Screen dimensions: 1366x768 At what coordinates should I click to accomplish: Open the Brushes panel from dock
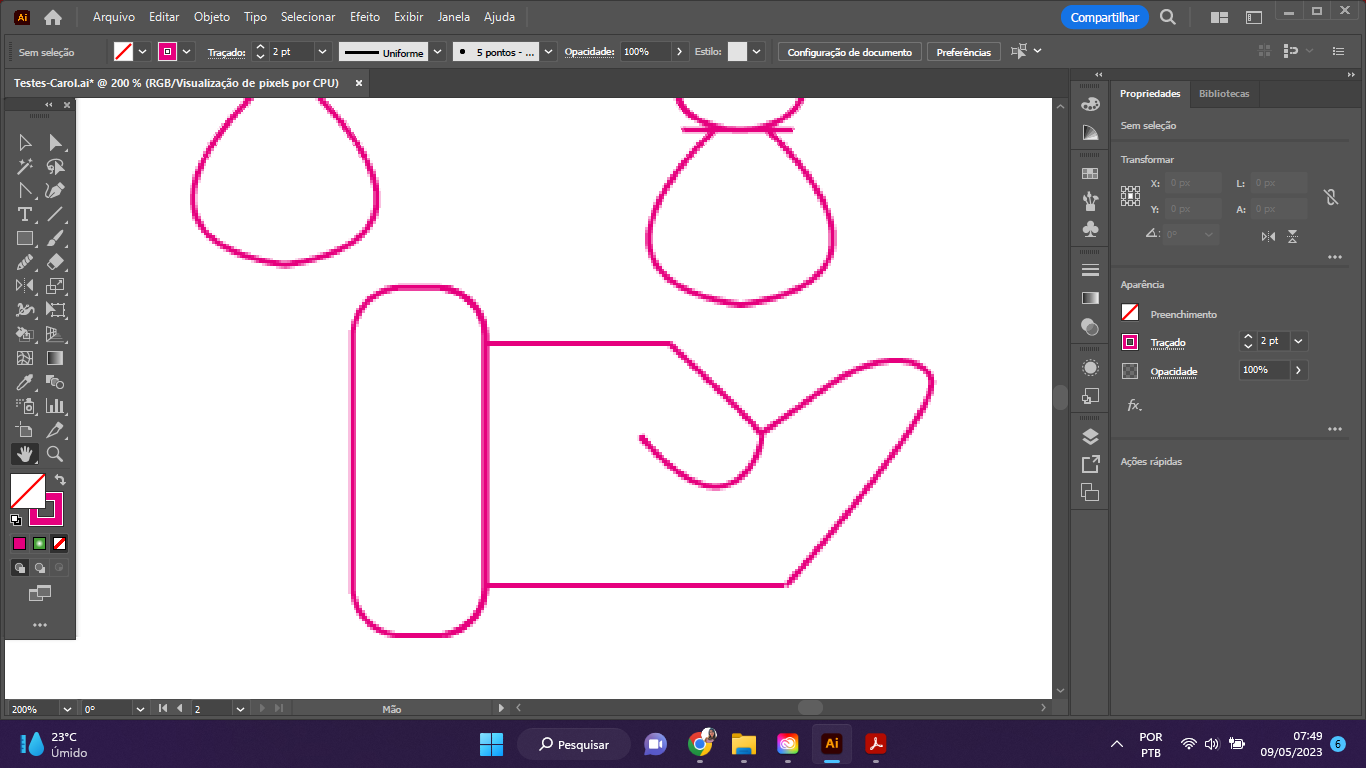(1090, 201)
